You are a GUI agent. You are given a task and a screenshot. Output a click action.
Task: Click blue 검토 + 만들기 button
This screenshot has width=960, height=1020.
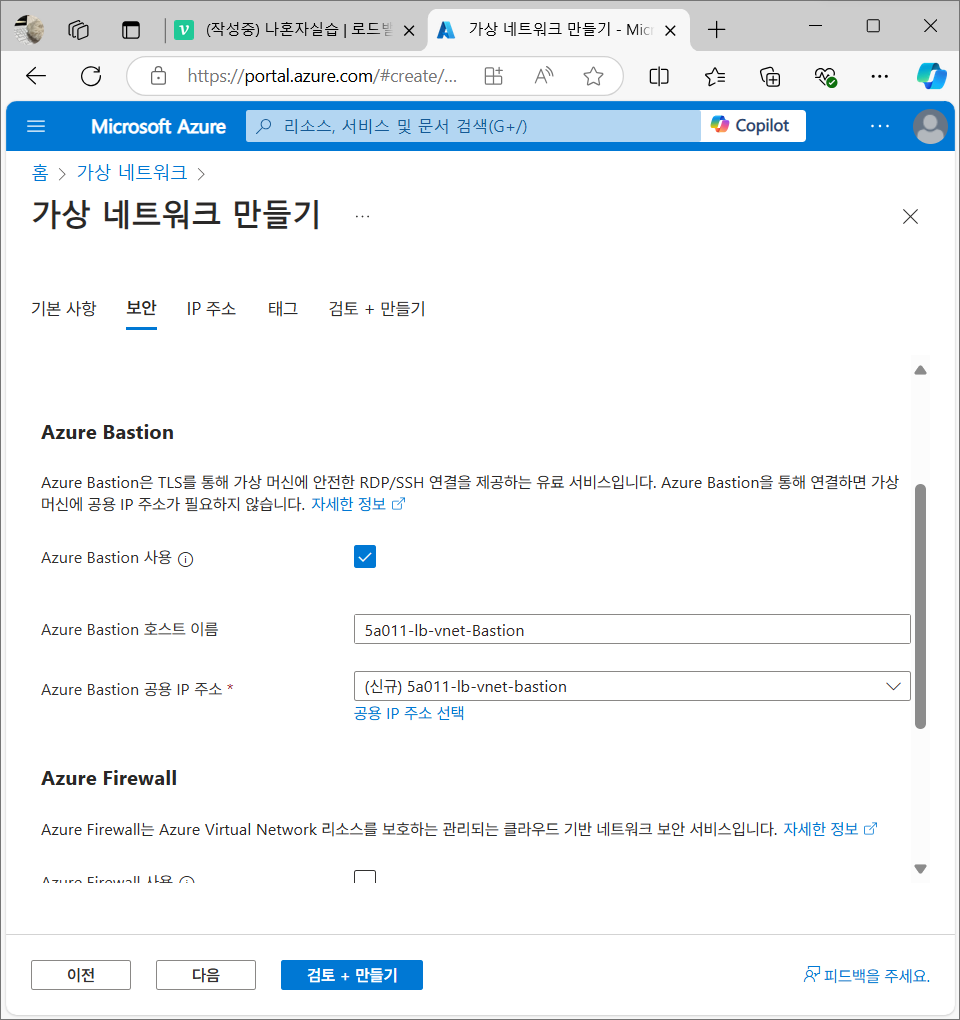pos(352,974)
